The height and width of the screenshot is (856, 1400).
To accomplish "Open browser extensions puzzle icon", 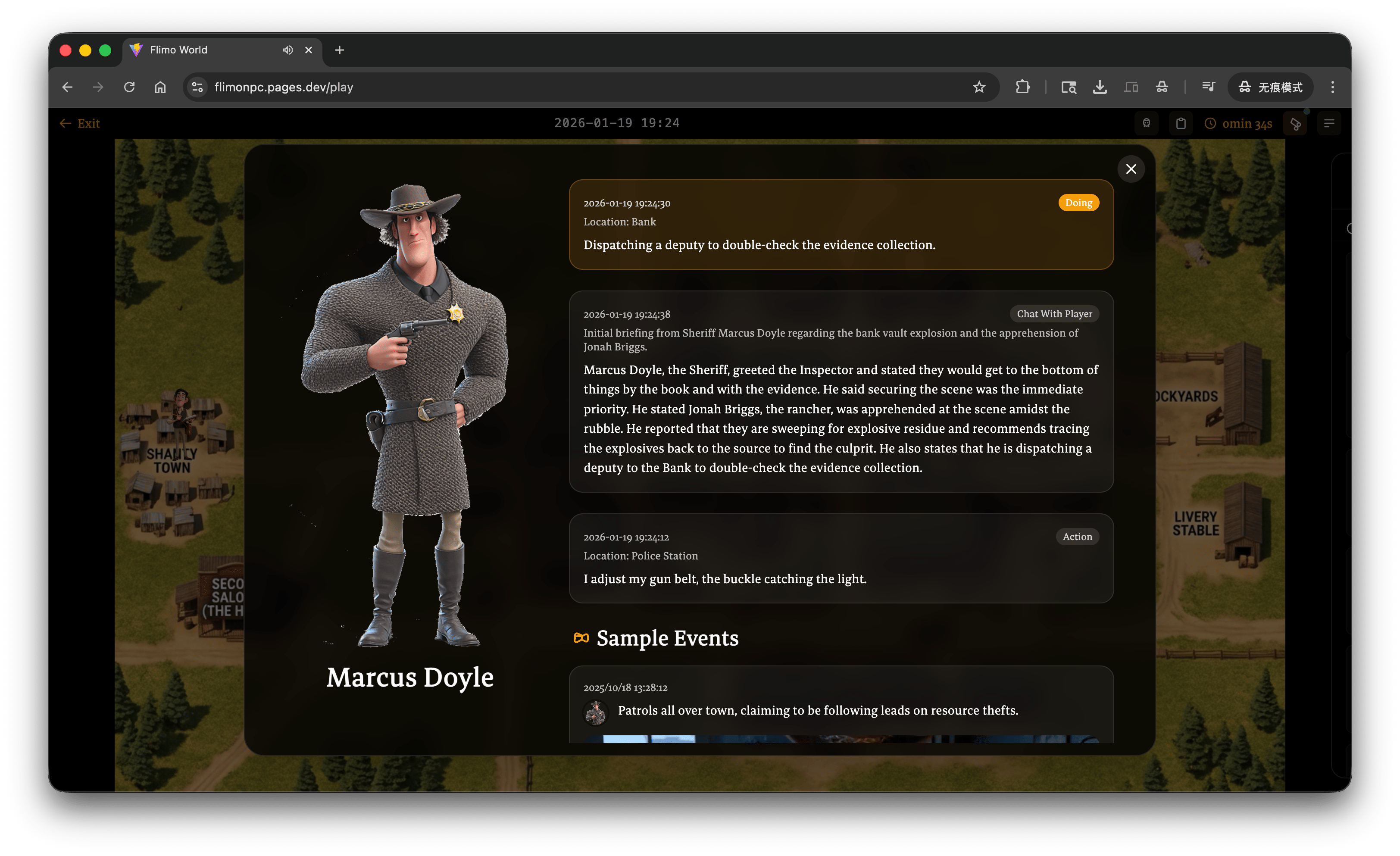I will 1022,87.
